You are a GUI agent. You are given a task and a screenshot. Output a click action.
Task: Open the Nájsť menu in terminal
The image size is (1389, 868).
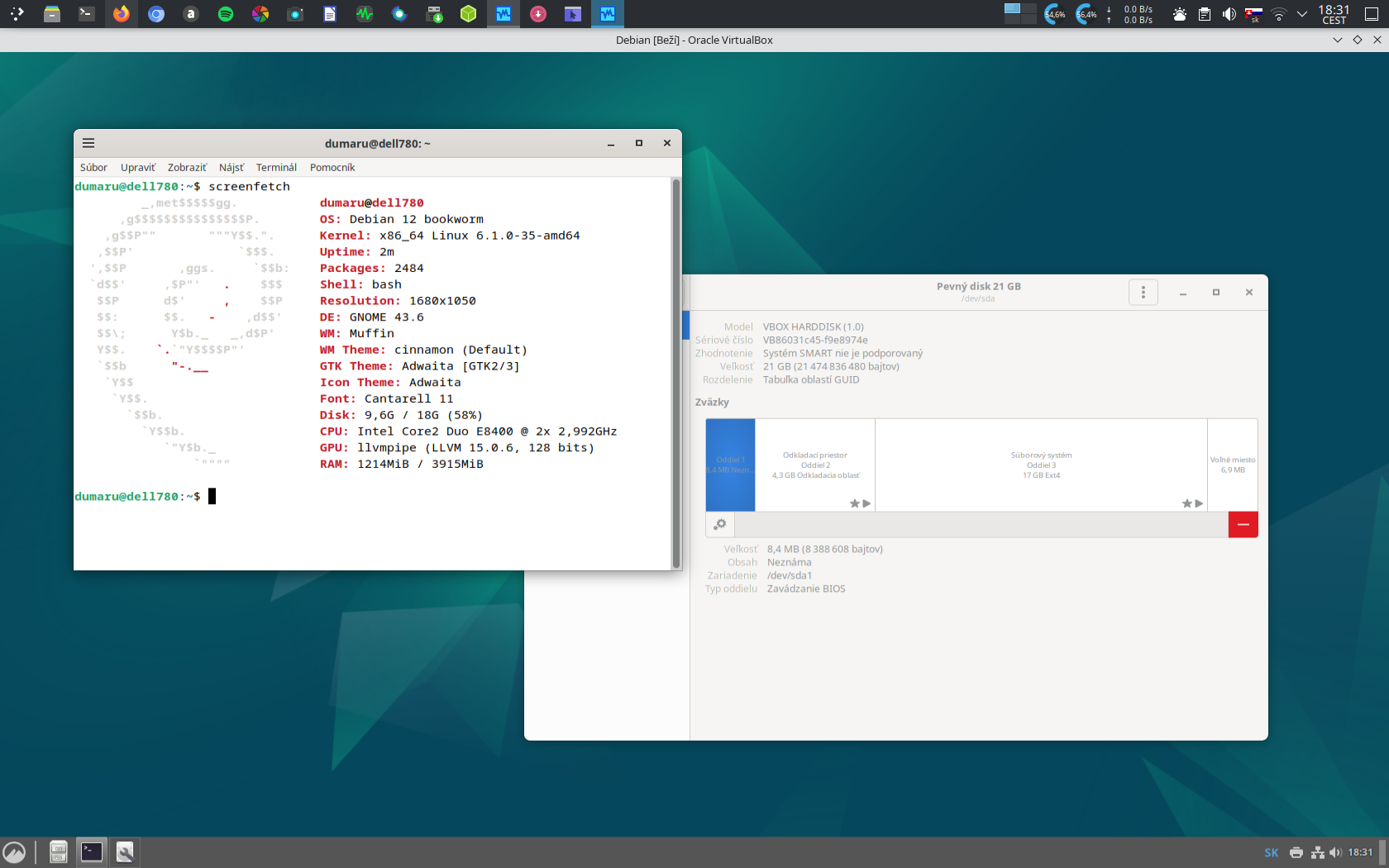(x=231, y=167)
